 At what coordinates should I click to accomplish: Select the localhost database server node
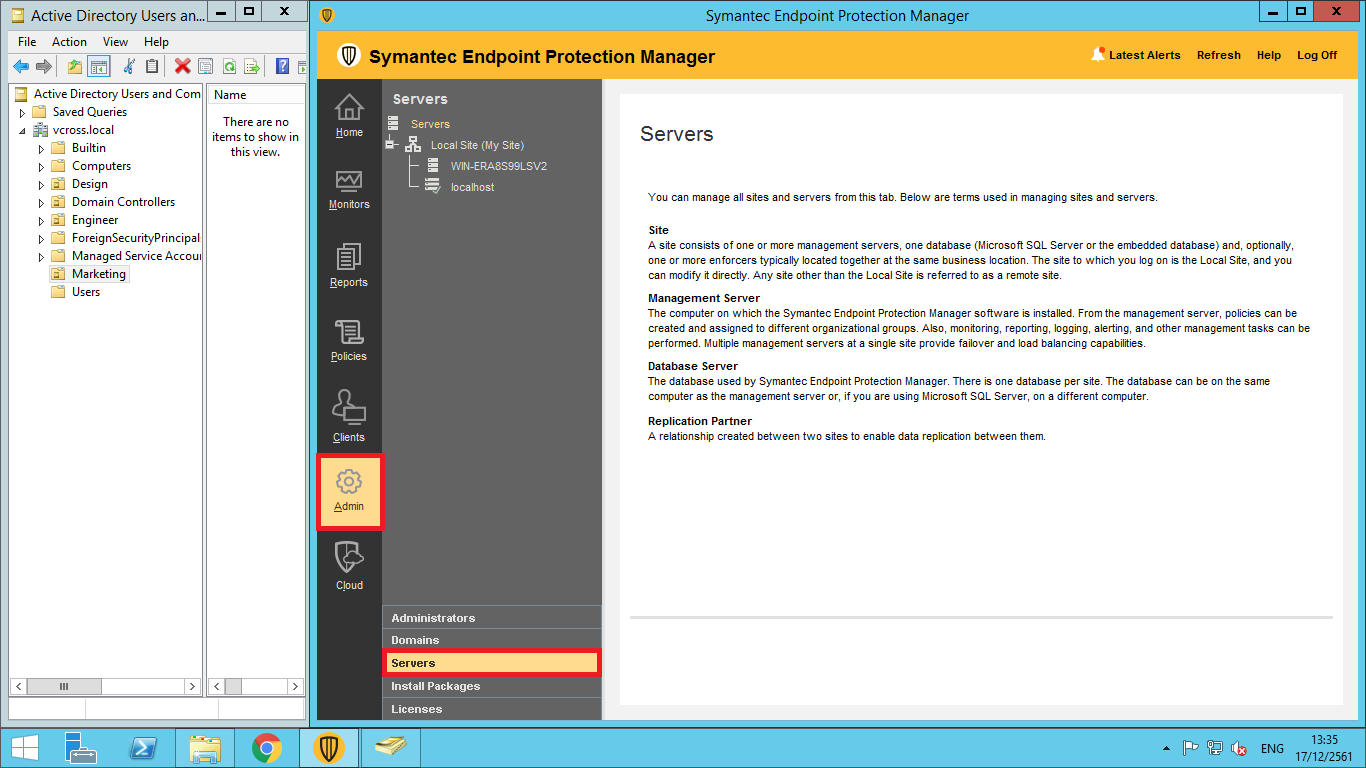coord(472,187)
